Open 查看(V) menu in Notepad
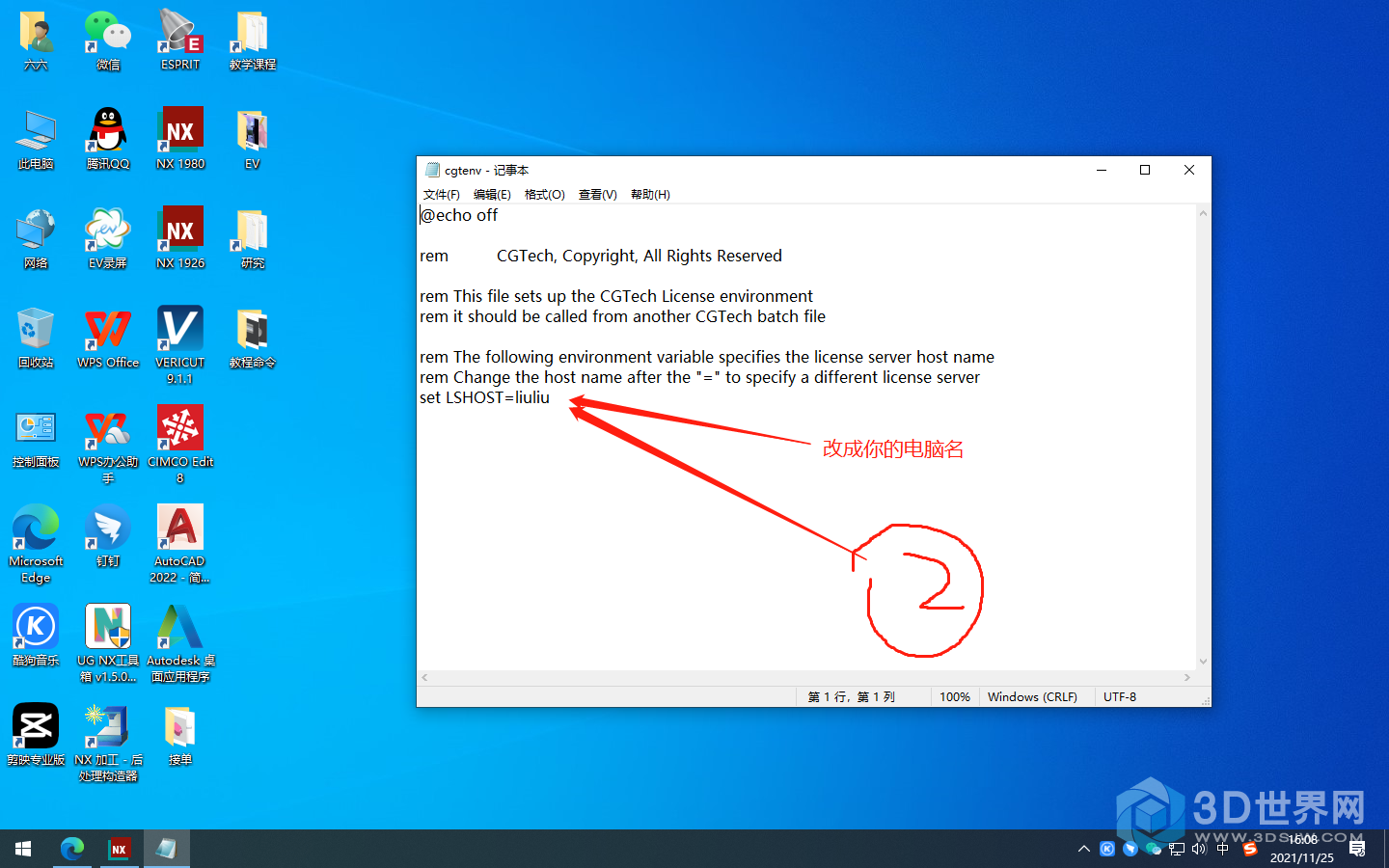The image size is (1389, 868). tap(598, 195)
